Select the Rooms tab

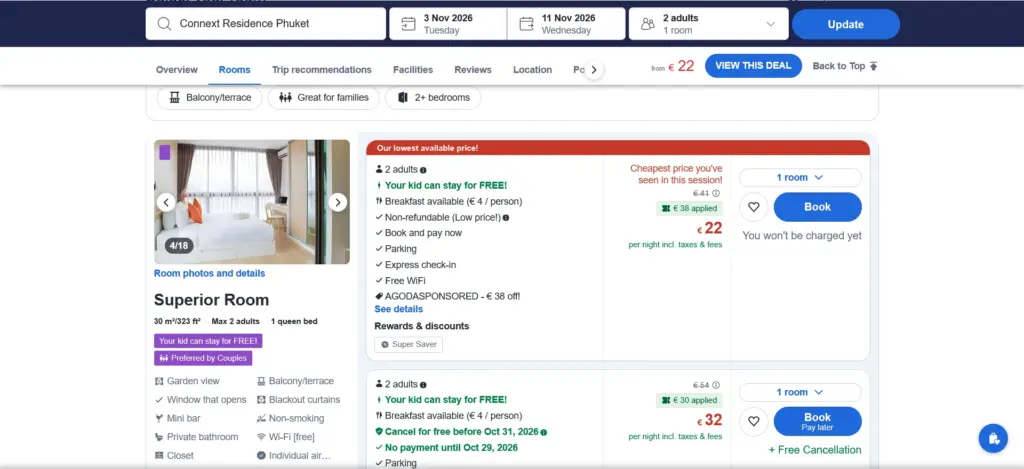click(x=234, y=69)
